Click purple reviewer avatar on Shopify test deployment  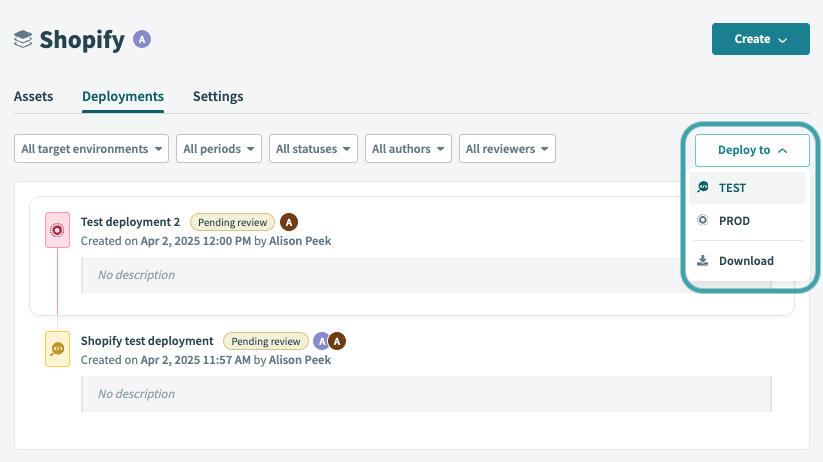tap(322, 341)
